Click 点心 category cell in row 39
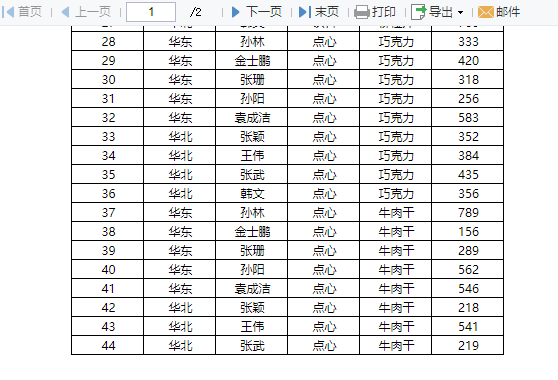The height and width of the screenshot is (380, 558). [323, 250]
